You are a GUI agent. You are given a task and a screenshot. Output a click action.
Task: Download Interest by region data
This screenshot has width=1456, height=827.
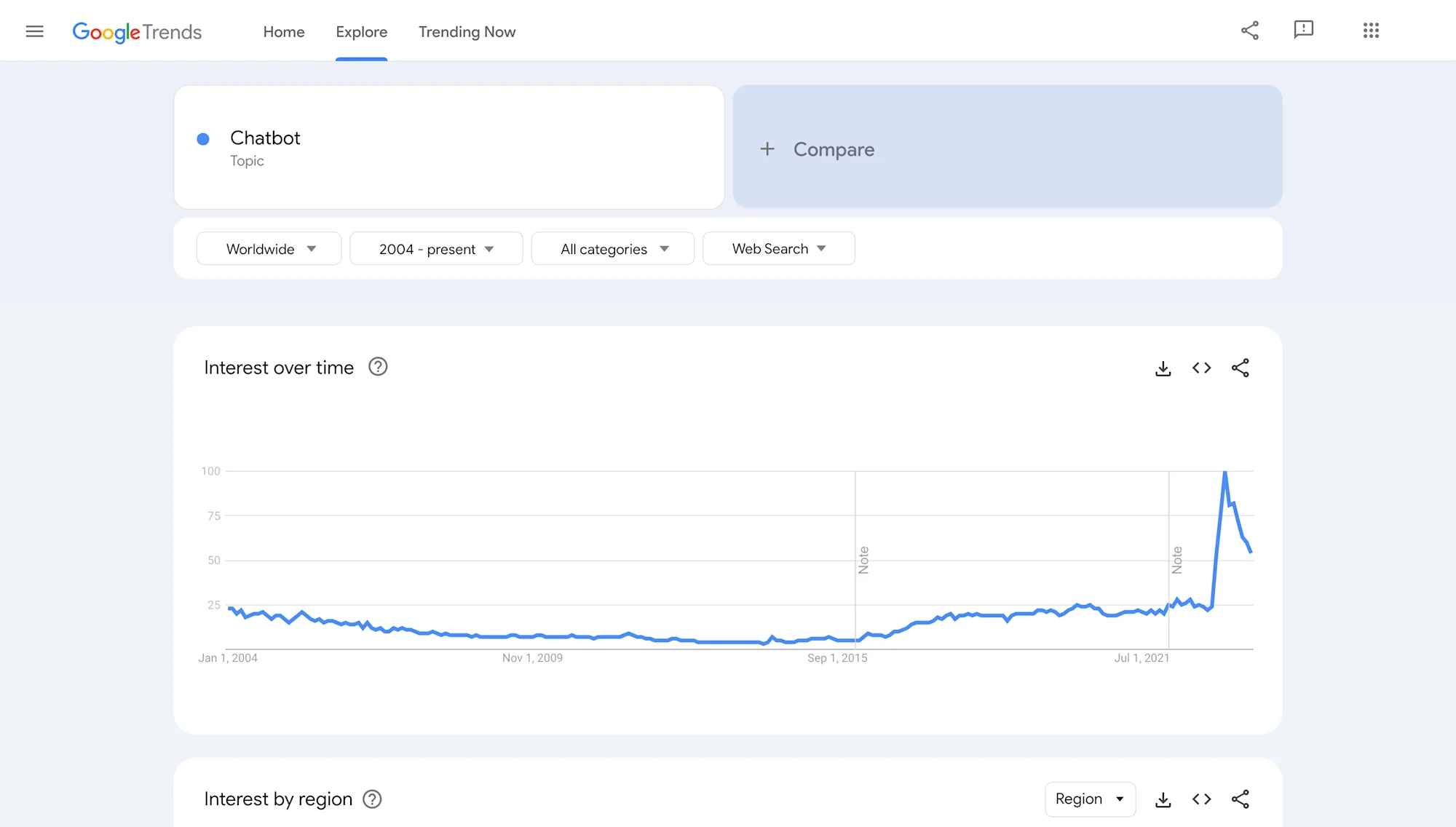tap(1163, 799)
